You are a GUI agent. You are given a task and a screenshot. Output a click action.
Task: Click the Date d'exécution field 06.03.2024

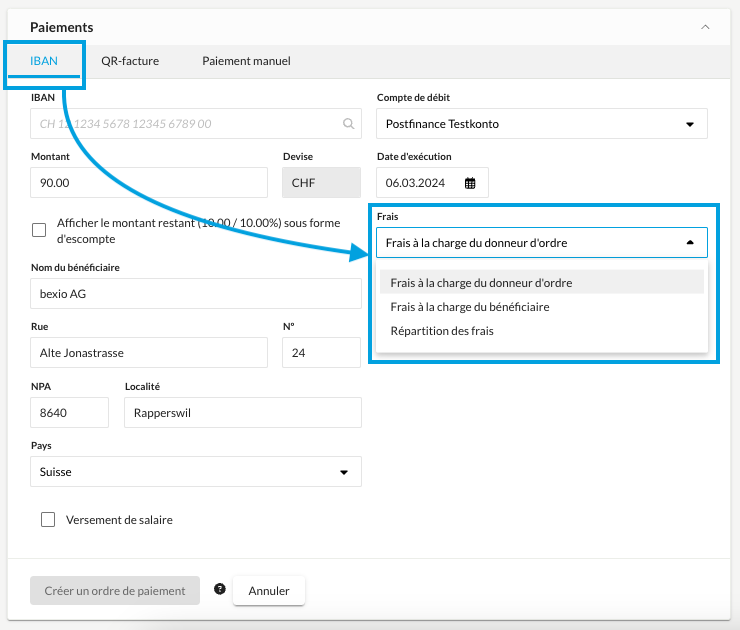pyautogui.click(x=432, y=183)
